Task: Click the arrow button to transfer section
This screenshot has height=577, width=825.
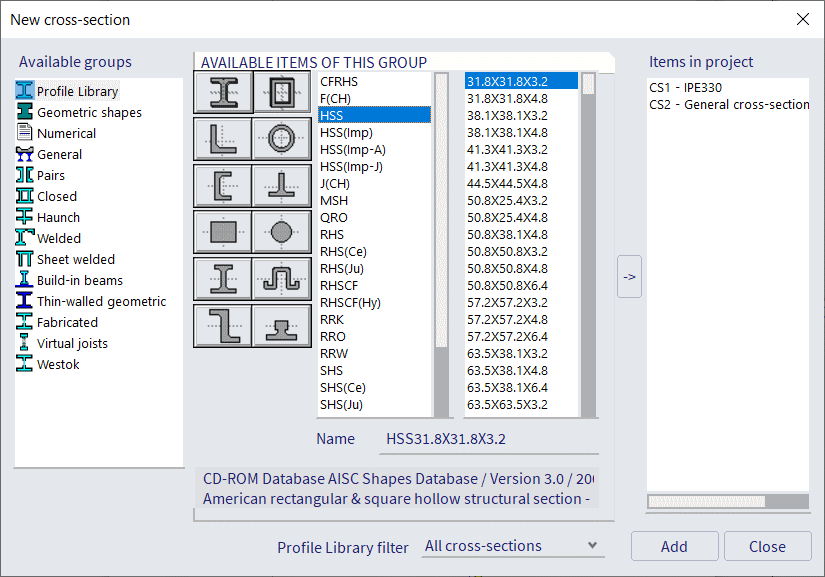Action: (x=629, y=277)
